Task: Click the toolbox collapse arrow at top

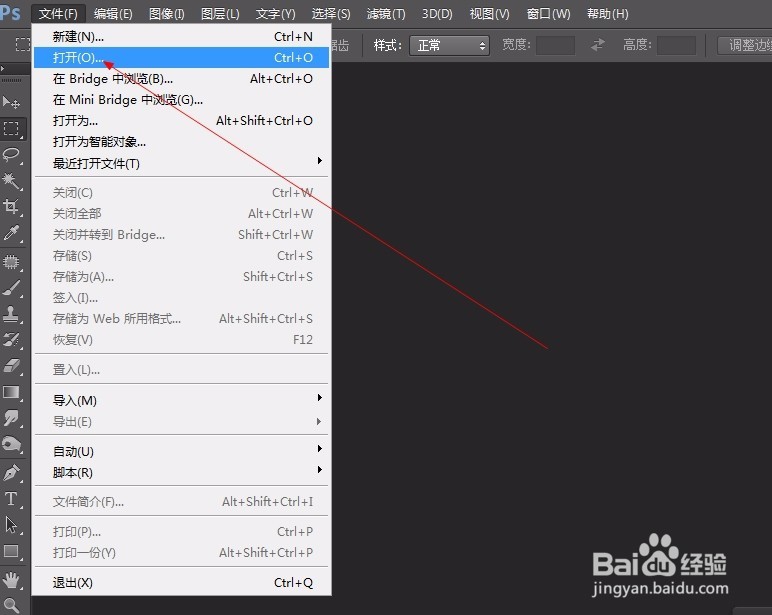Action: [3, 68]
